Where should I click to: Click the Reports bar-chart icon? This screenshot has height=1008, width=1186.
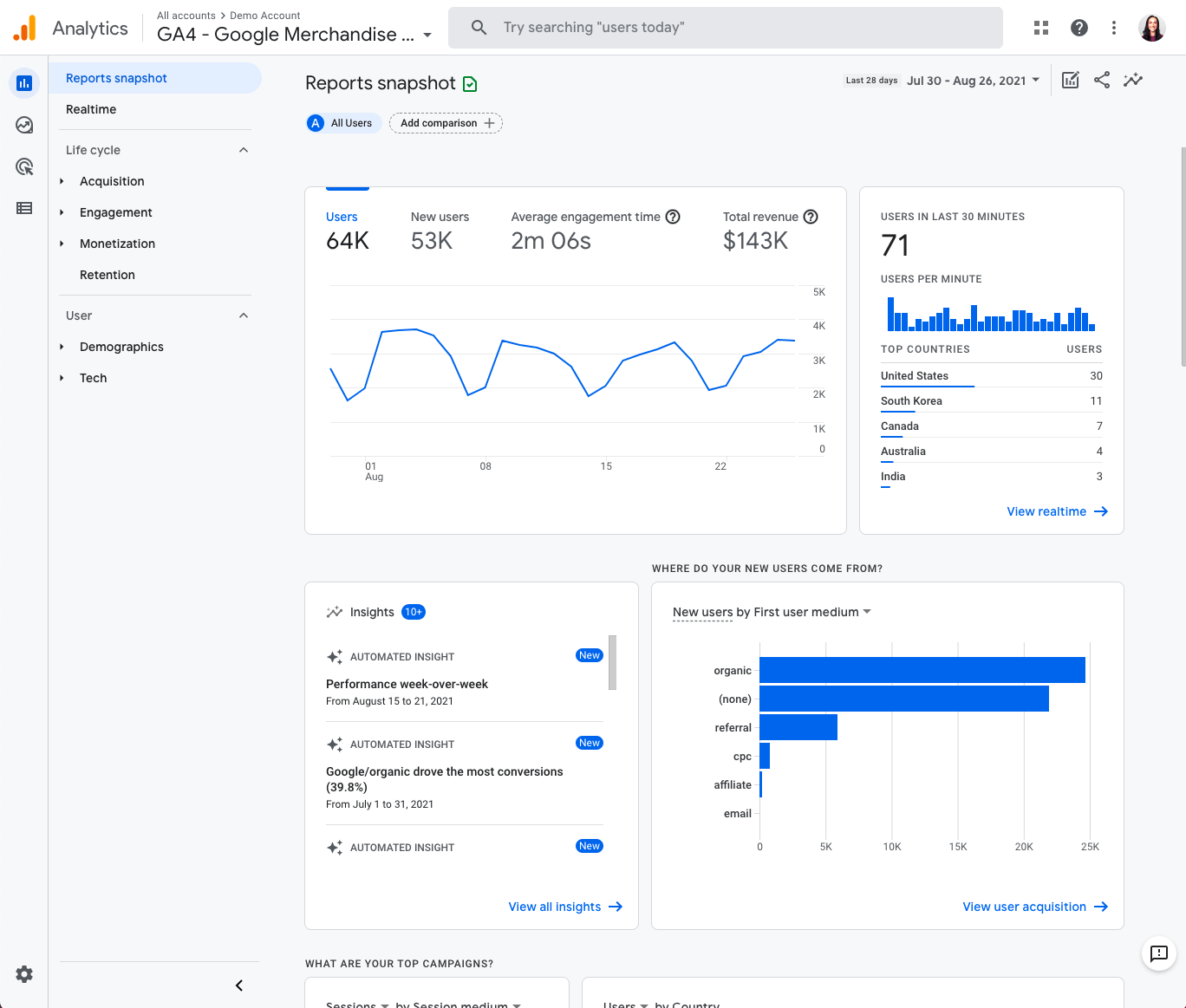[23, 82]
